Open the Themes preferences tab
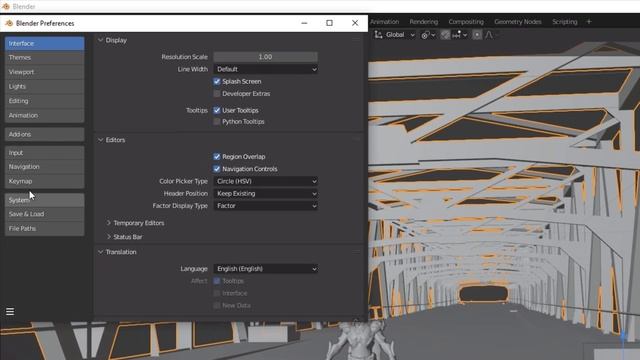 click(44, 58)
